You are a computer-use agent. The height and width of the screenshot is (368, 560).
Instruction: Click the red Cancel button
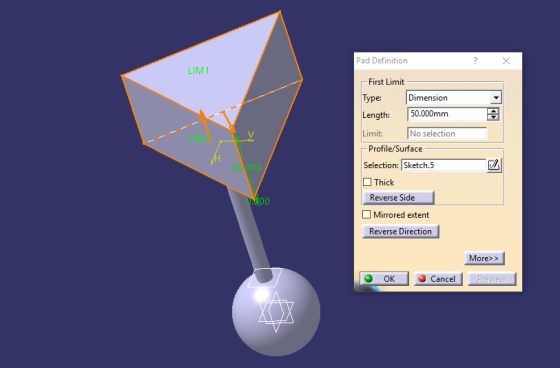point(438,279)
